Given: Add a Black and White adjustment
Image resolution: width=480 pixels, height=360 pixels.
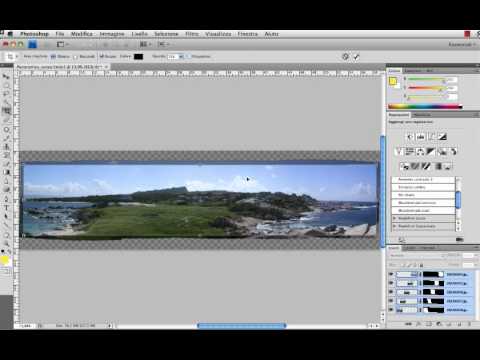Looking at the screenshot, I should click(x=431, y=152).
